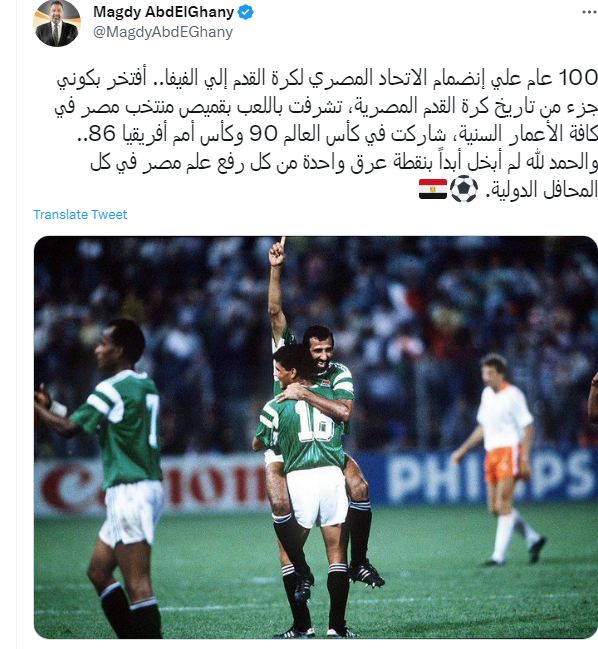Click the @MagdyAbdEGhany handle
598x649 pixels.
[163, 32]
